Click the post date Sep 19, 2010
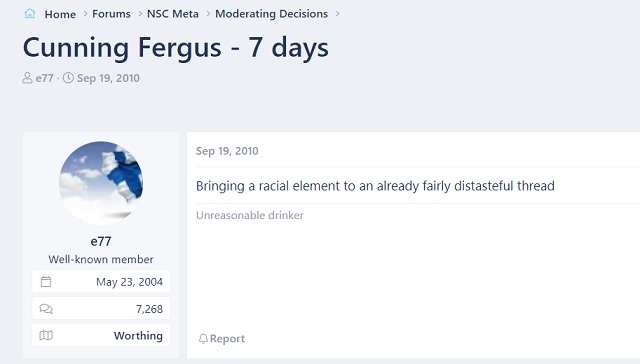Viewport: 640px width, 364px height. point(227,151)
